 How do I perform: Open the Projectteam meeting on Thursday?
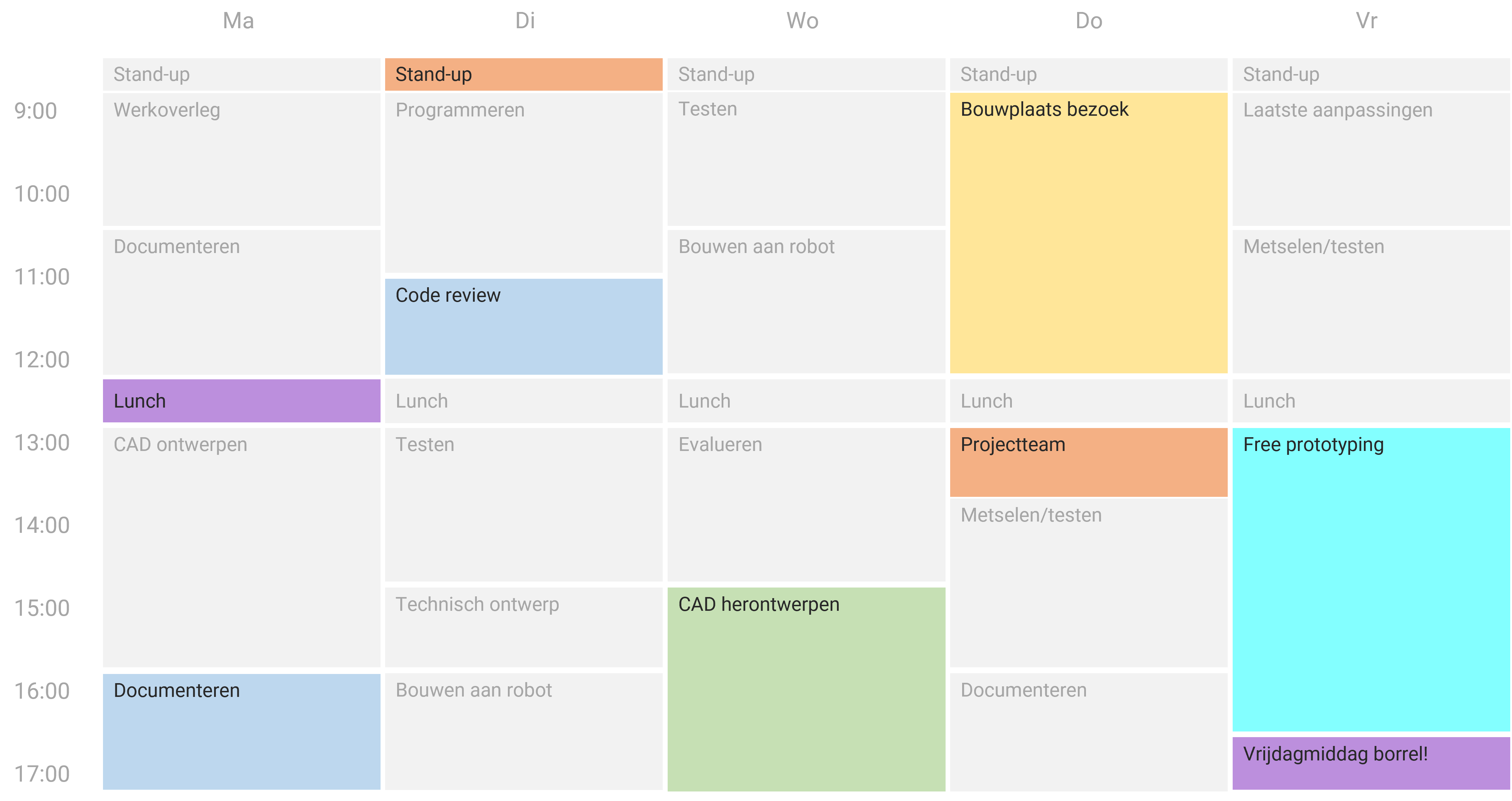(1089, 462)
